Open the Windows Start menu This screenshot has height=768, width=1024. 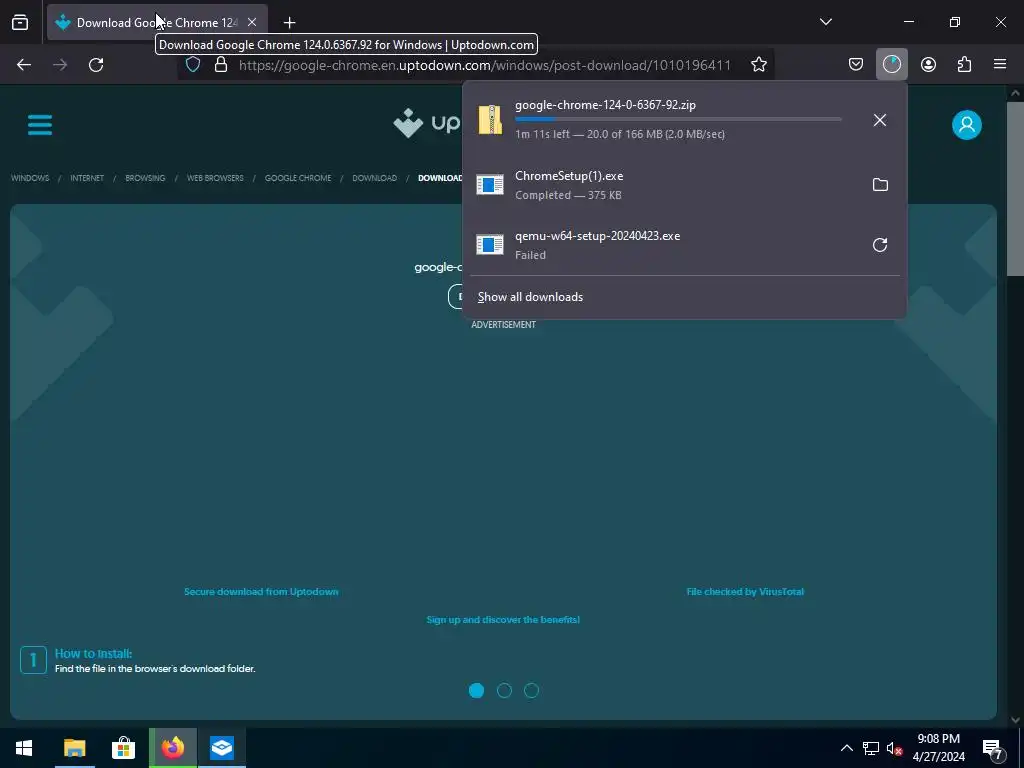[24, 748]
